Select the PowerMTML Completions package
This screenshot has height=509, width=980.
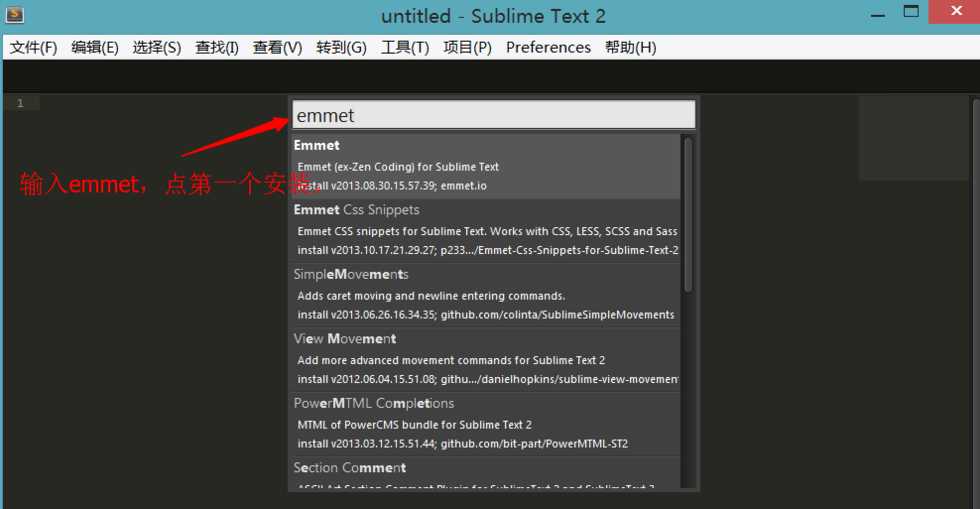(x=486, y=424)
